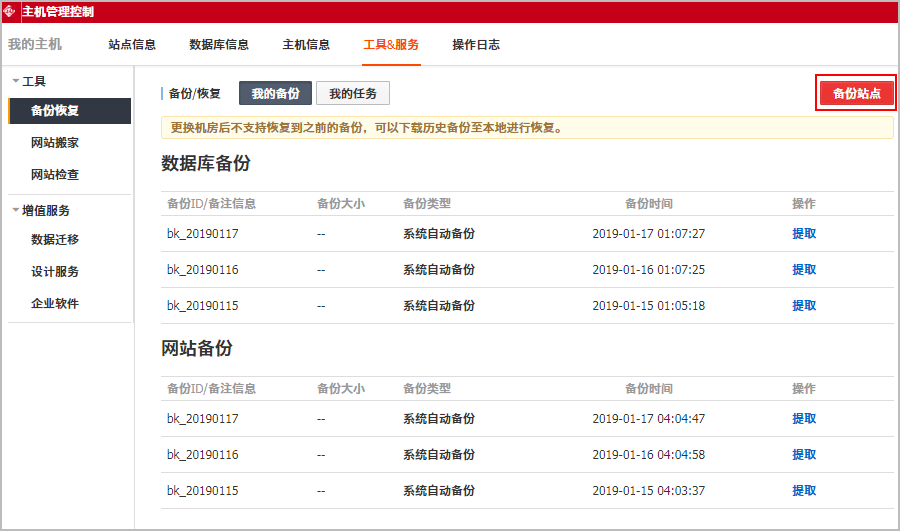This screenshot has height=531, width=900.
Task: Select bk_20190115 in 网站备份 table
Action: click(203, 491)
